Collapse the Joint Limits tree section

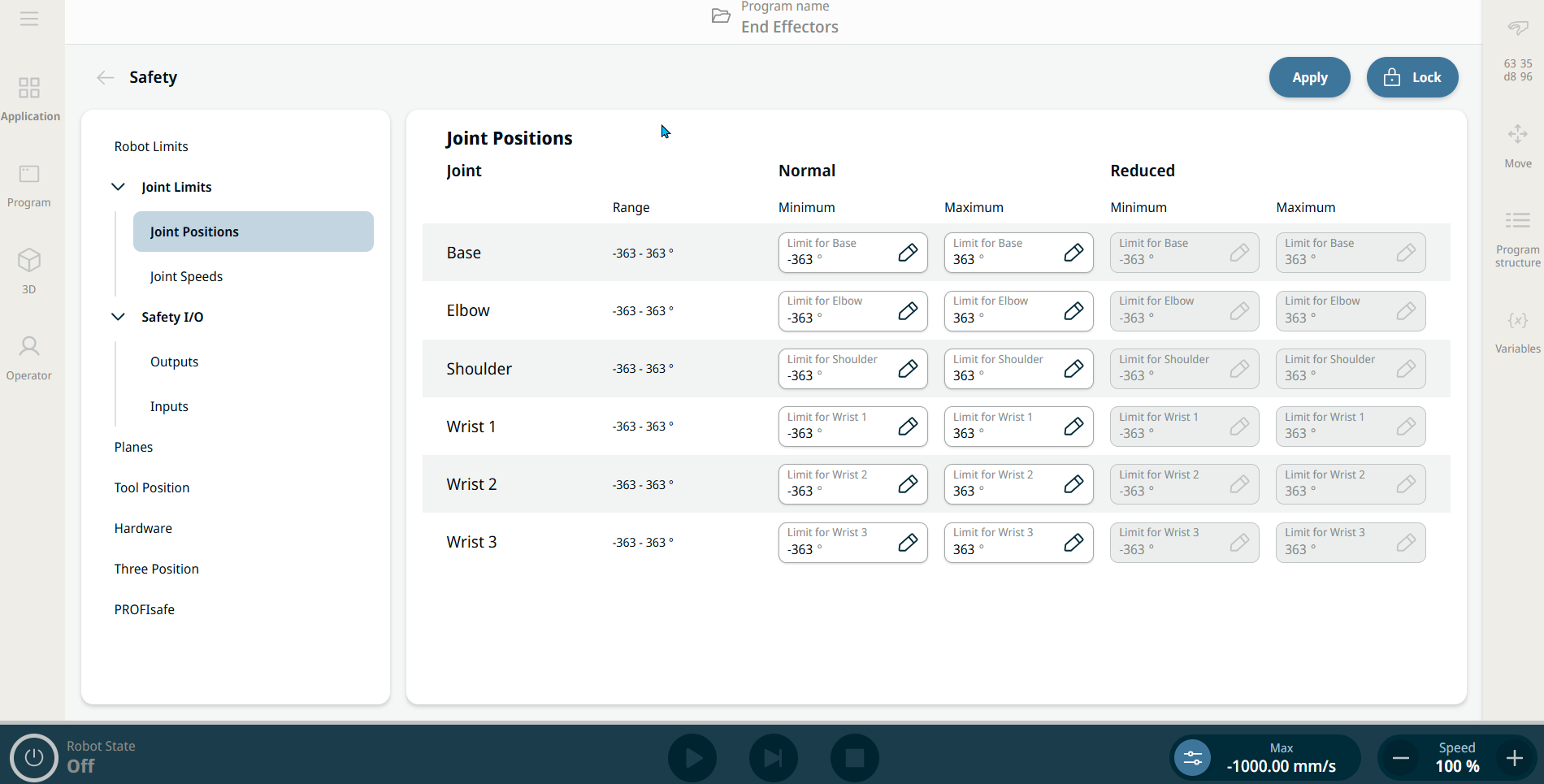click(x=119, y=187)
